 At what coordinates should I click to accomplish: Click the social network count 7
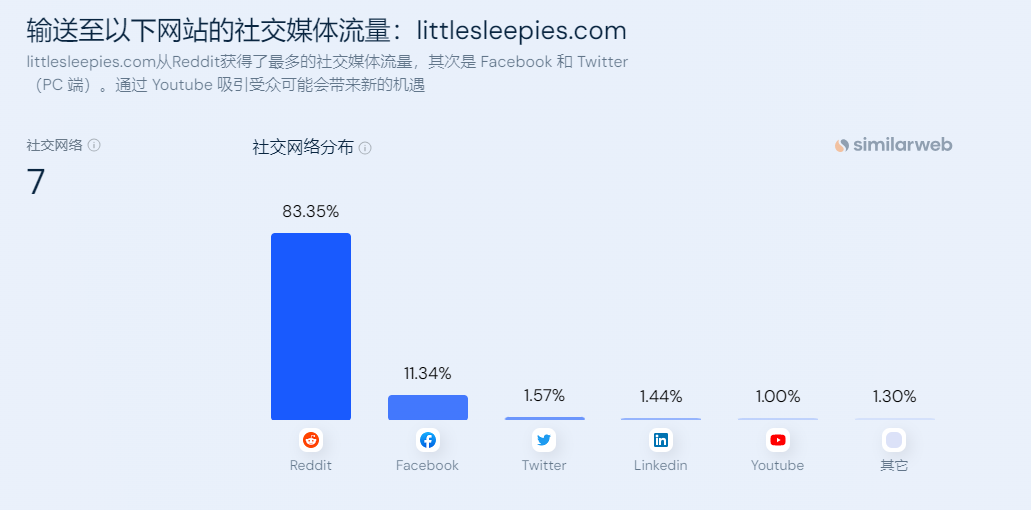click(x=36, y=182)
